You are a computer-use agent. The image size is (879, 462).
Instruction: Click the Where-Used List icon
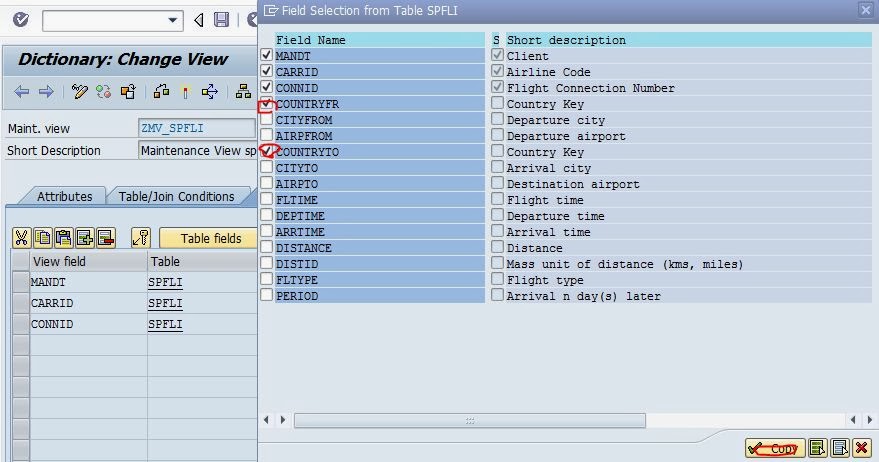pyautogui.click(x=210, y=92)
